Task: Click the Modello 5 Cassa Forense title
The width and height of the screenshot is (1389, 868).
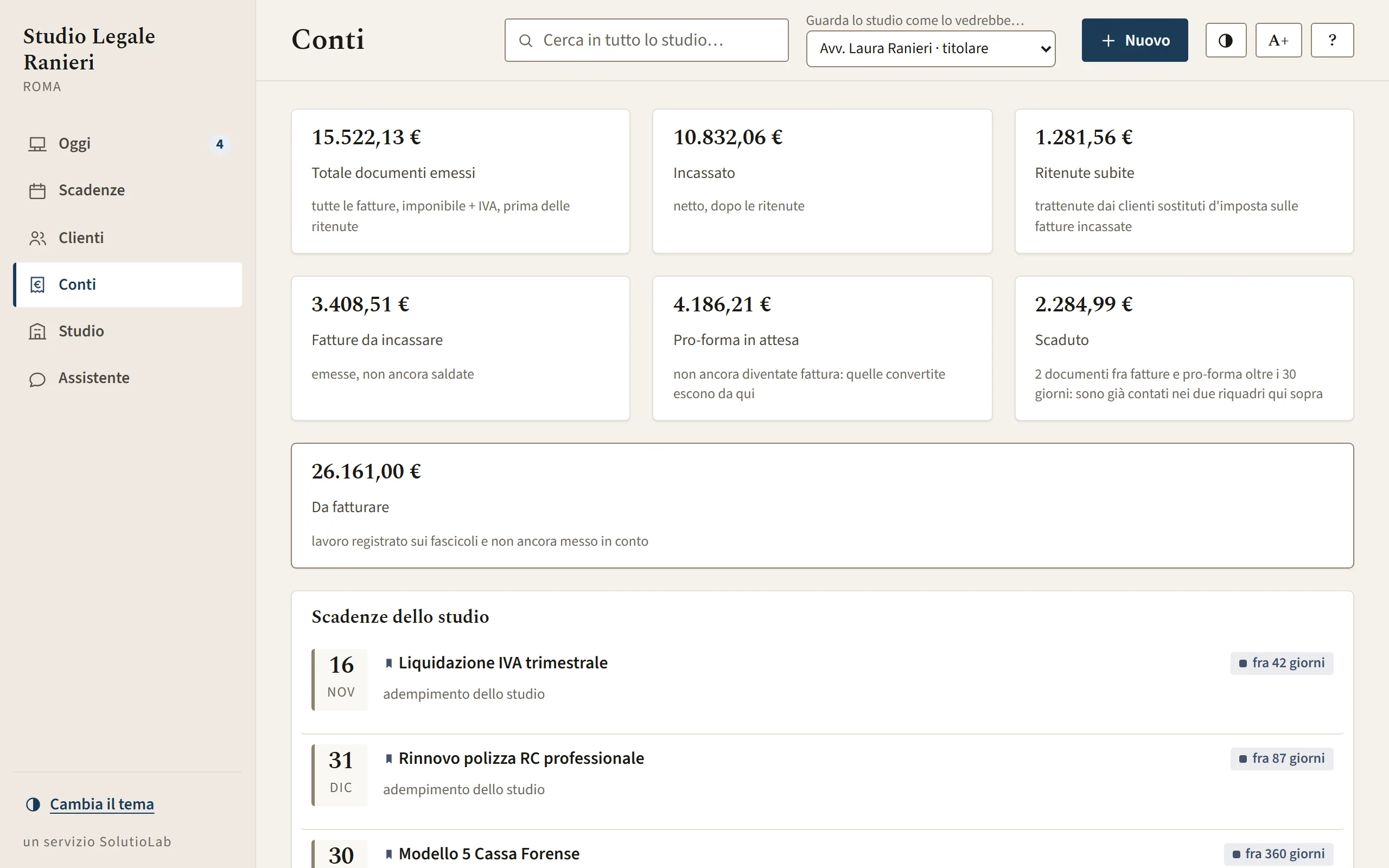Action: [489, 854]
